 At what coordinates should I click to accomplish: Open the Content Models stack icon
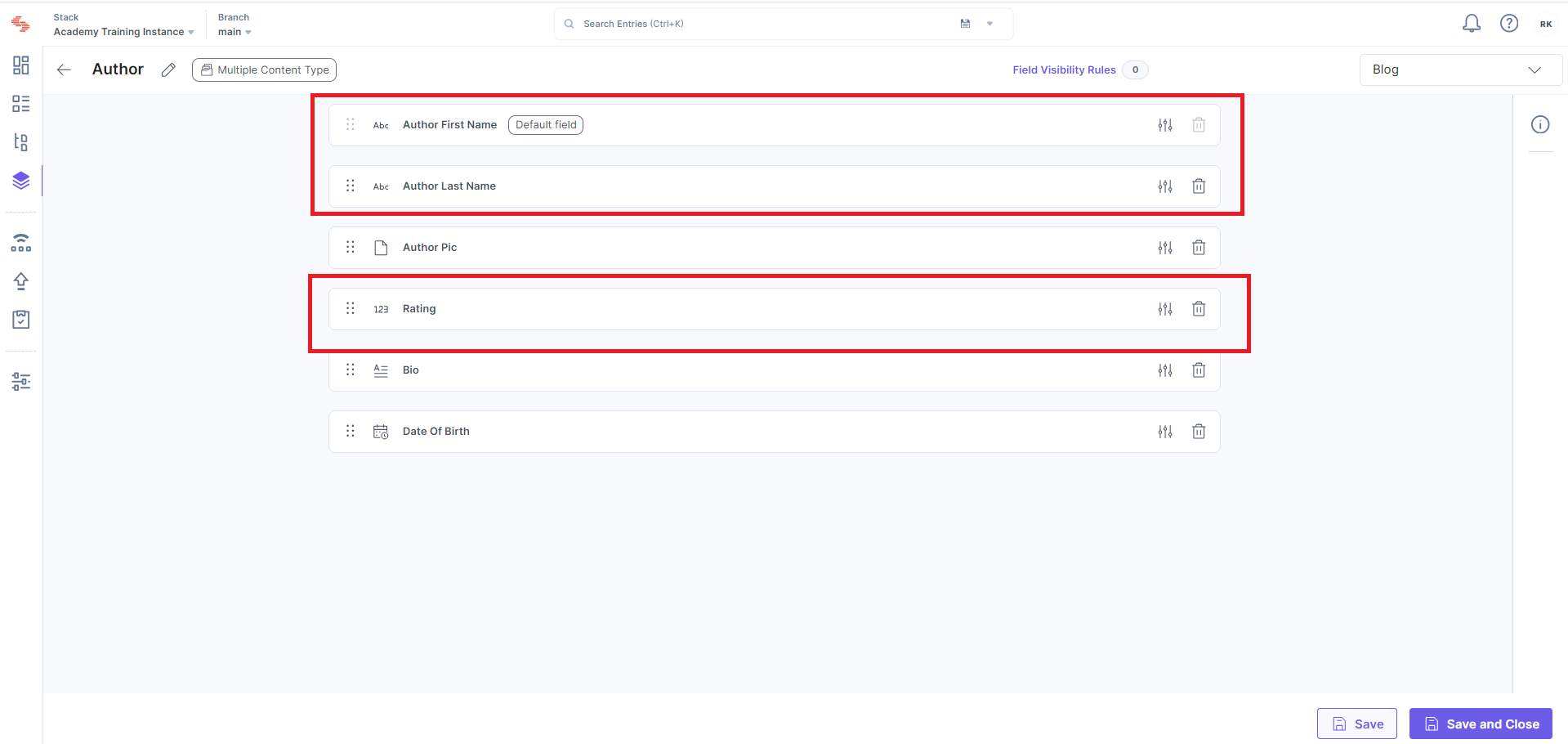point(21,181)
